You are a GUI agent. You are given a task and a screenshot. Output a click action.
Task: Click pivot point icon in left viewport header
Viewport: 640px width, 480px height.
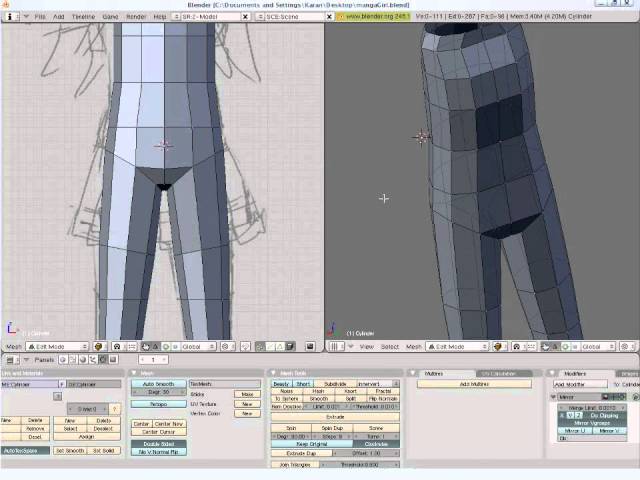pyautogui.click(x=117, y=347)
